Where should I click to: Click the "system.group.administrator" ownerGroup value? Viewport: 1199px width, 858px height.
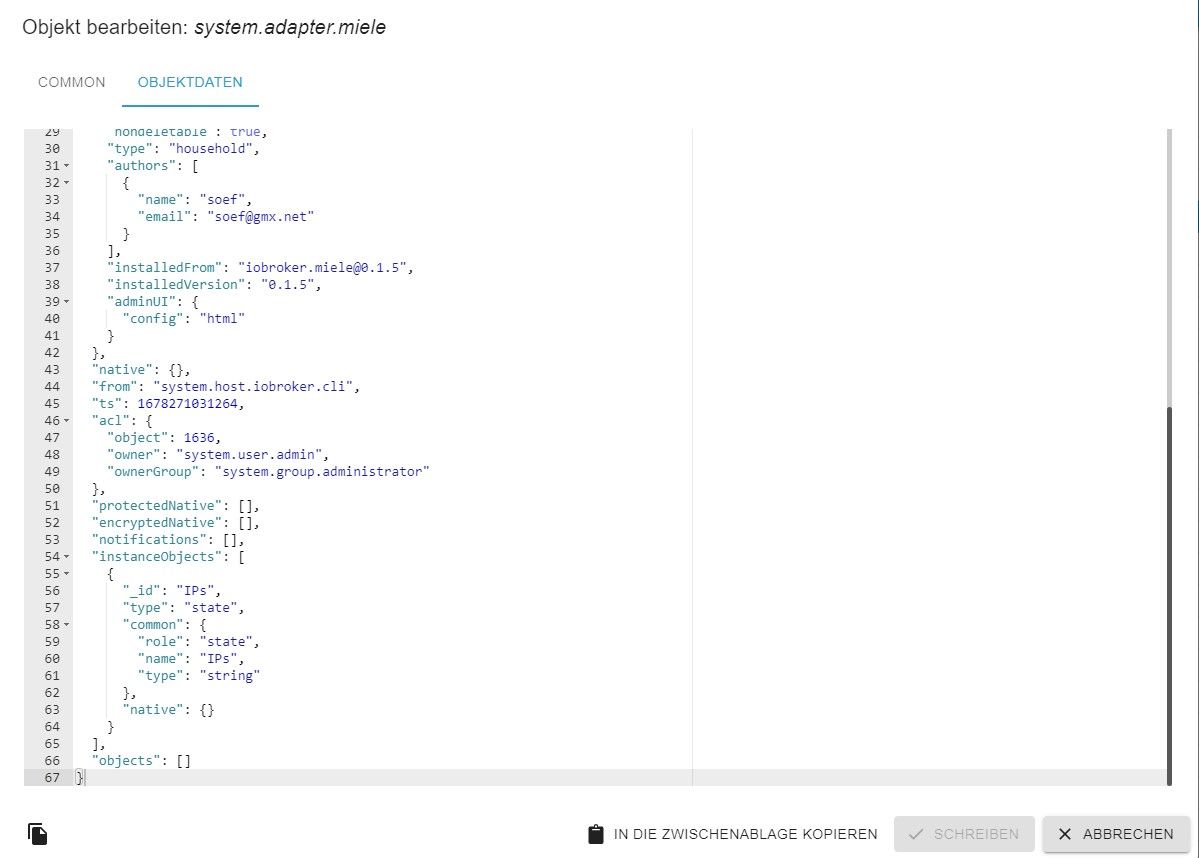[322, 471]
